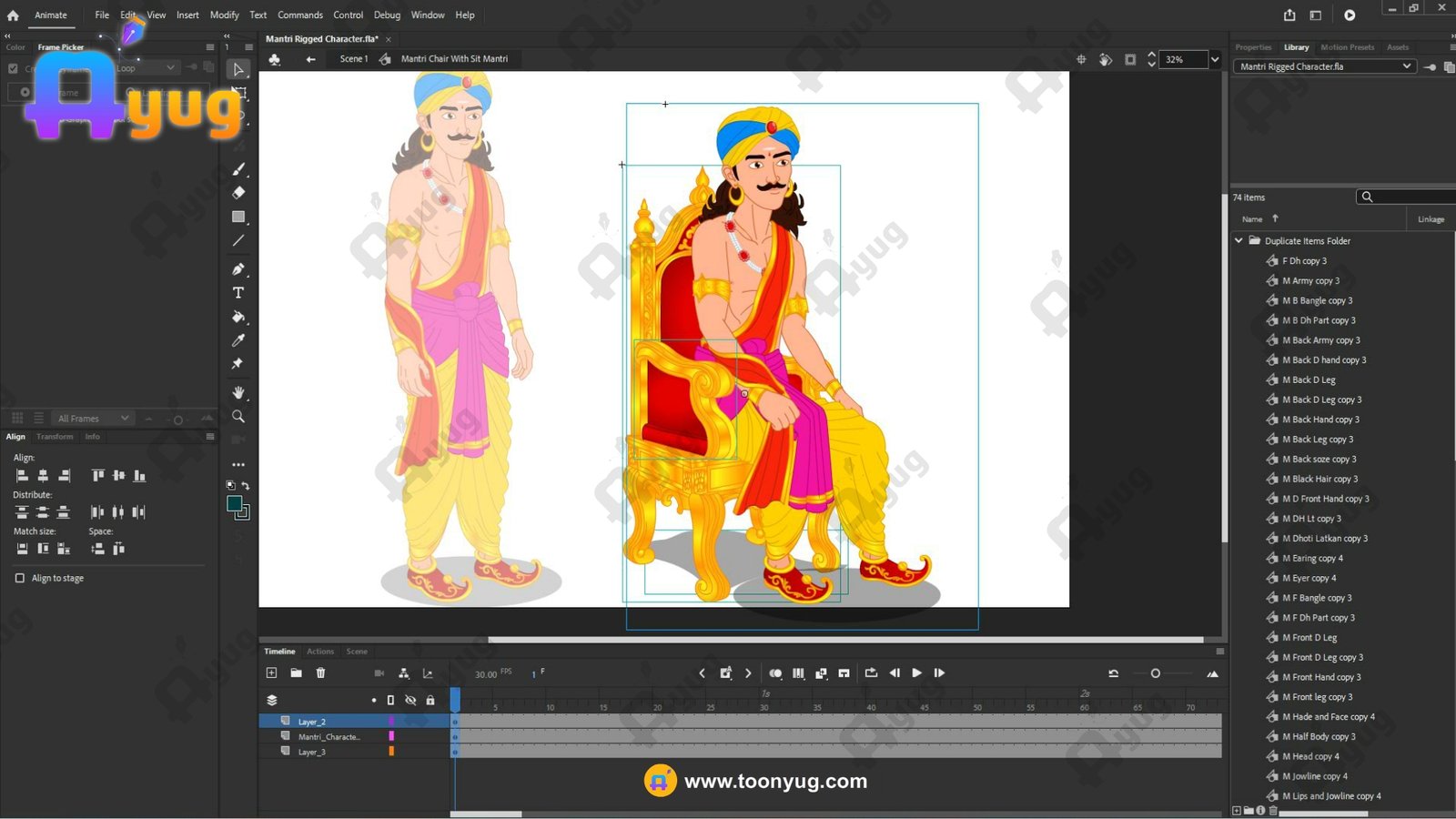
Task: Toggle Loop playback in timeline
Action: (871, 673)
